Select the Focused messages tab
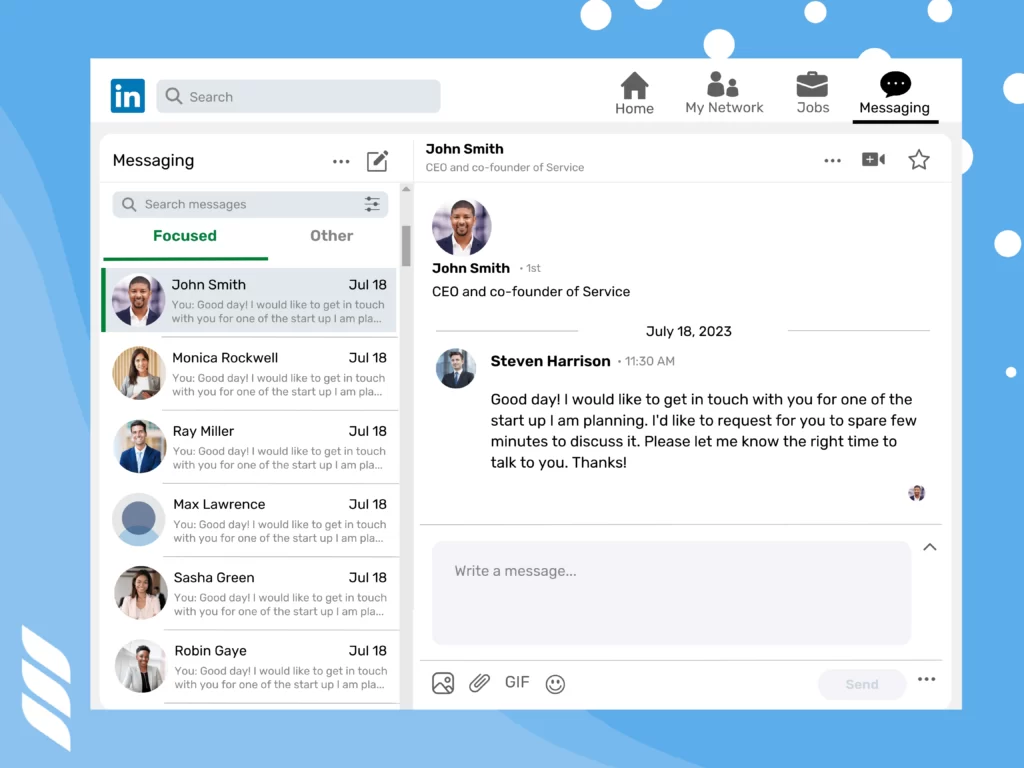Viewport: 1024px width, 768px height. 184,236
